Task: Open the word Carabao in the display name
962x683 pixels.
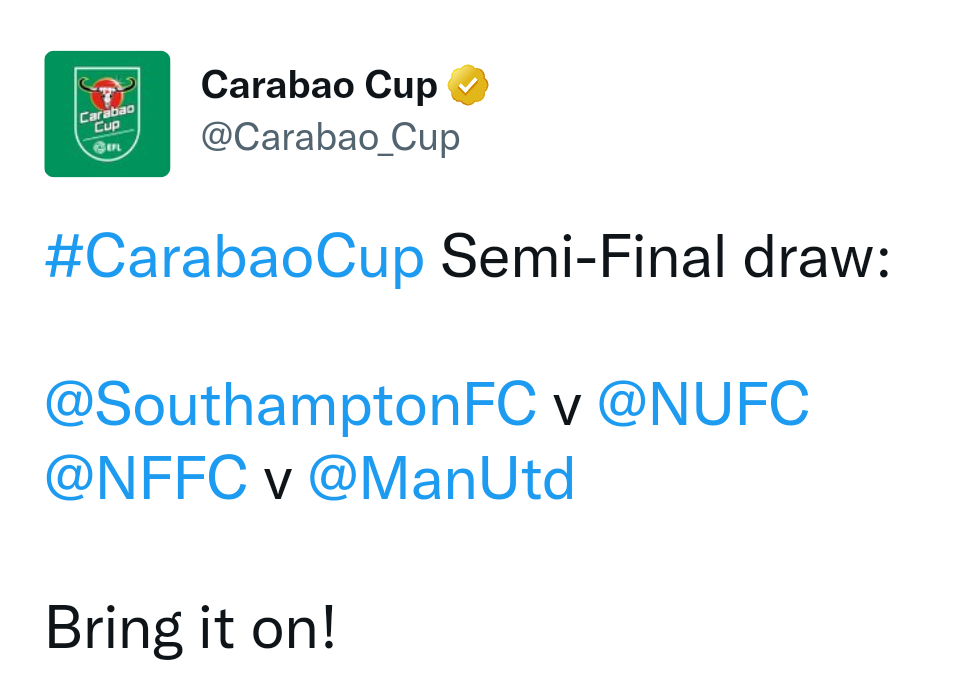Action: click(x=277, y=85)
